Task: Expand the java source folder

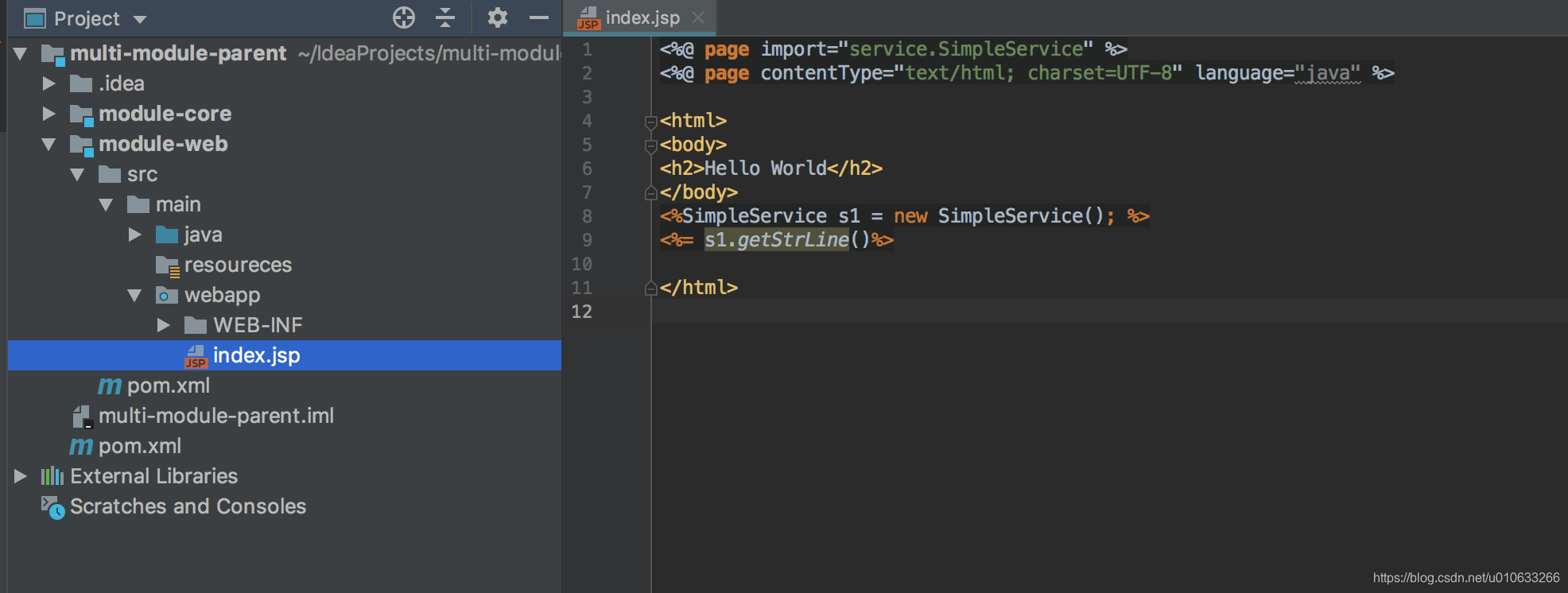Action: click(135, 234)
